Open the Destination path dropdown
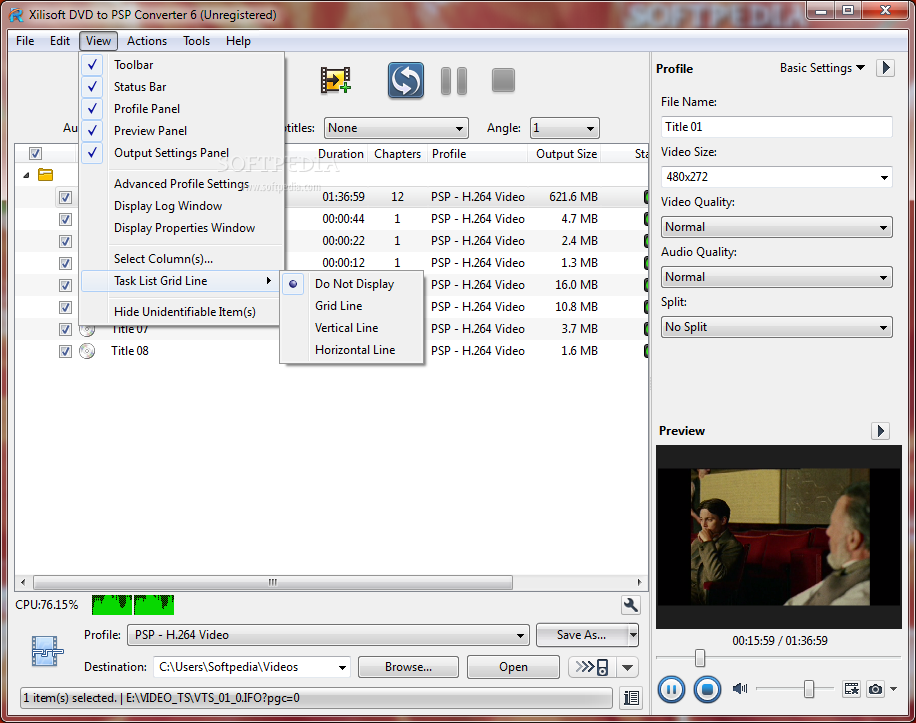 (x=252, y=667)
